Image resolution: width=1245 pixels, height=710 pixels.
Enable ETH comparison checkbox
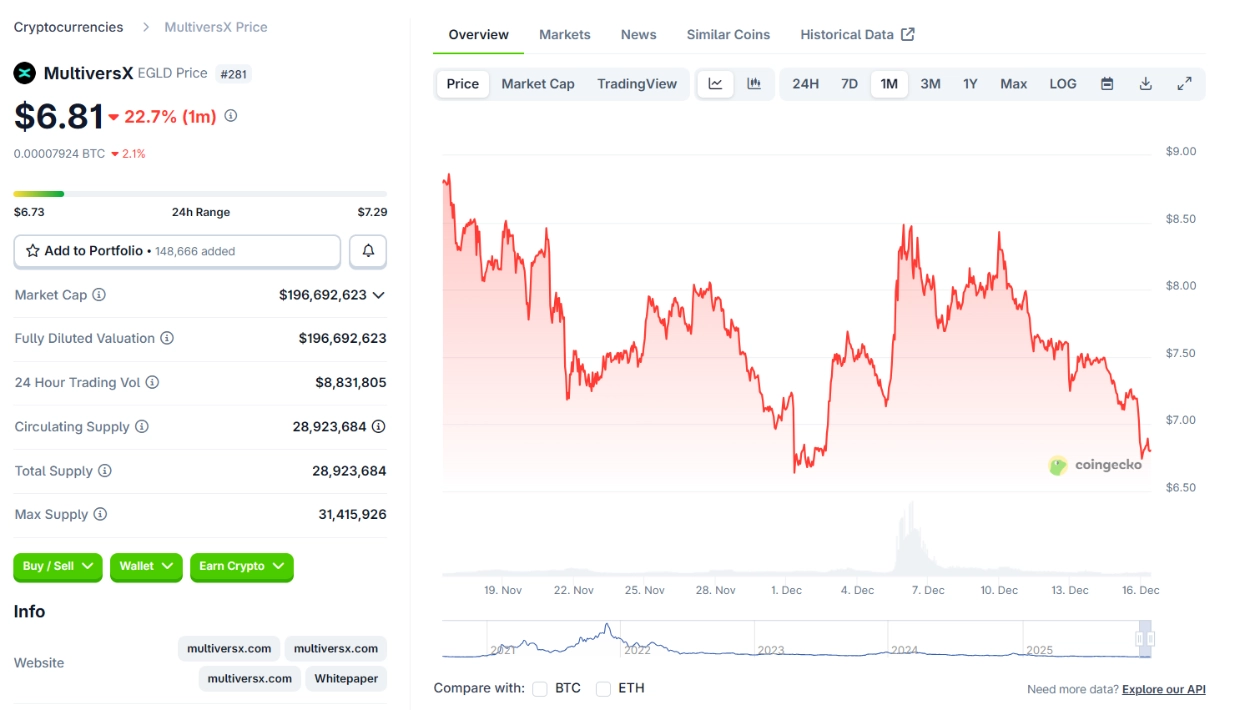(603, 689)
